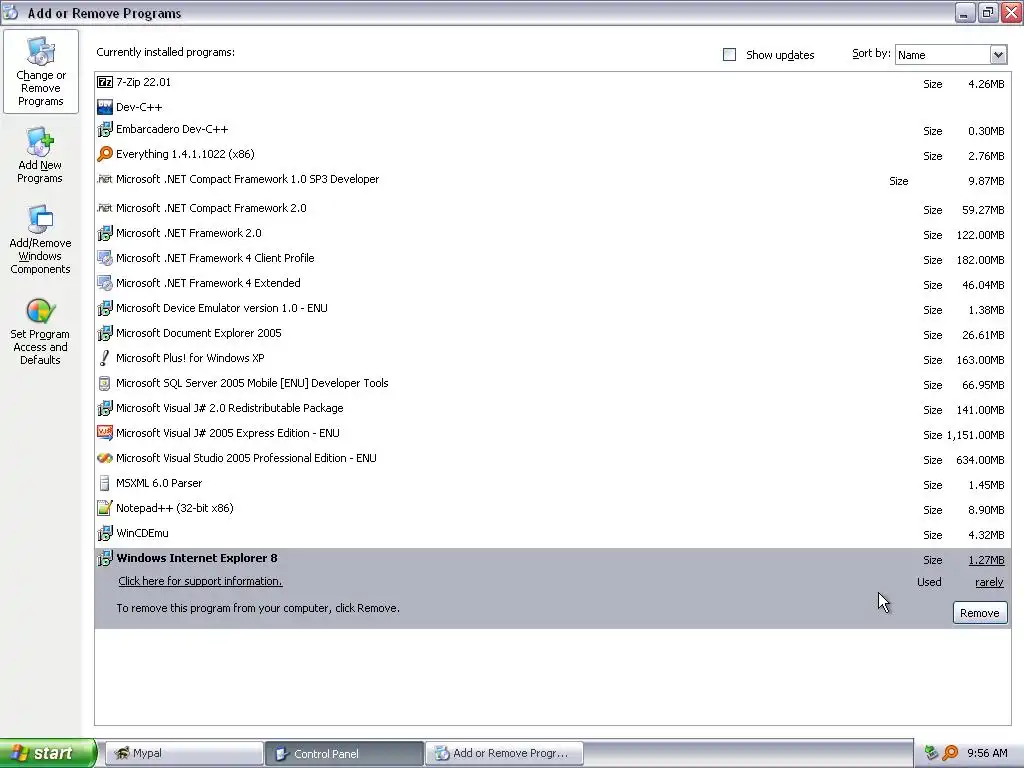Select Embarcadero Dev-C++ entry

pyautogui.click(x=552, y=130)
